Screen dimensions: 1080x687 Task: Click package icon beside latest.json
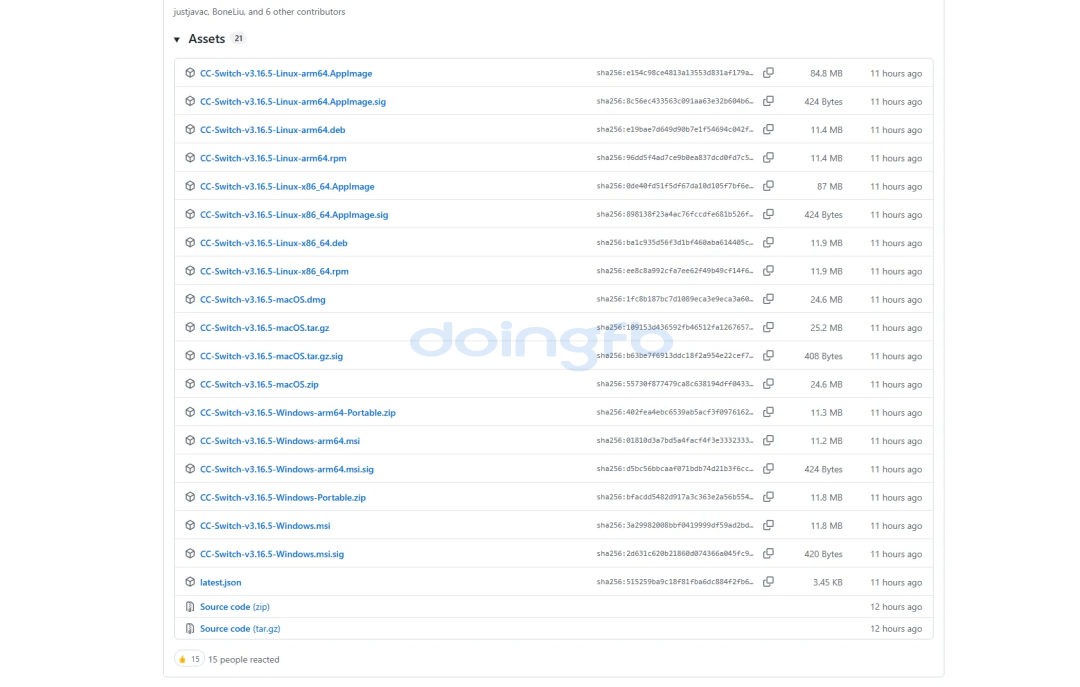click(x=190, y=581)
